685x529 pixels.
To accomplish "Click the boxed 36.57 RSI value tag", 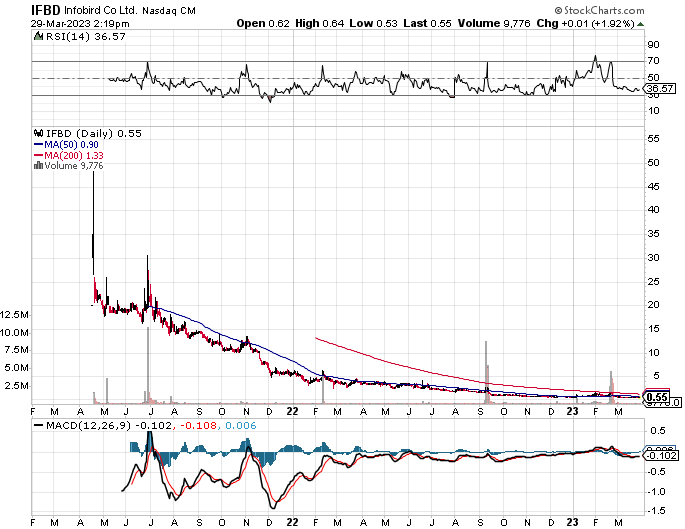I will tap(660, 88).
